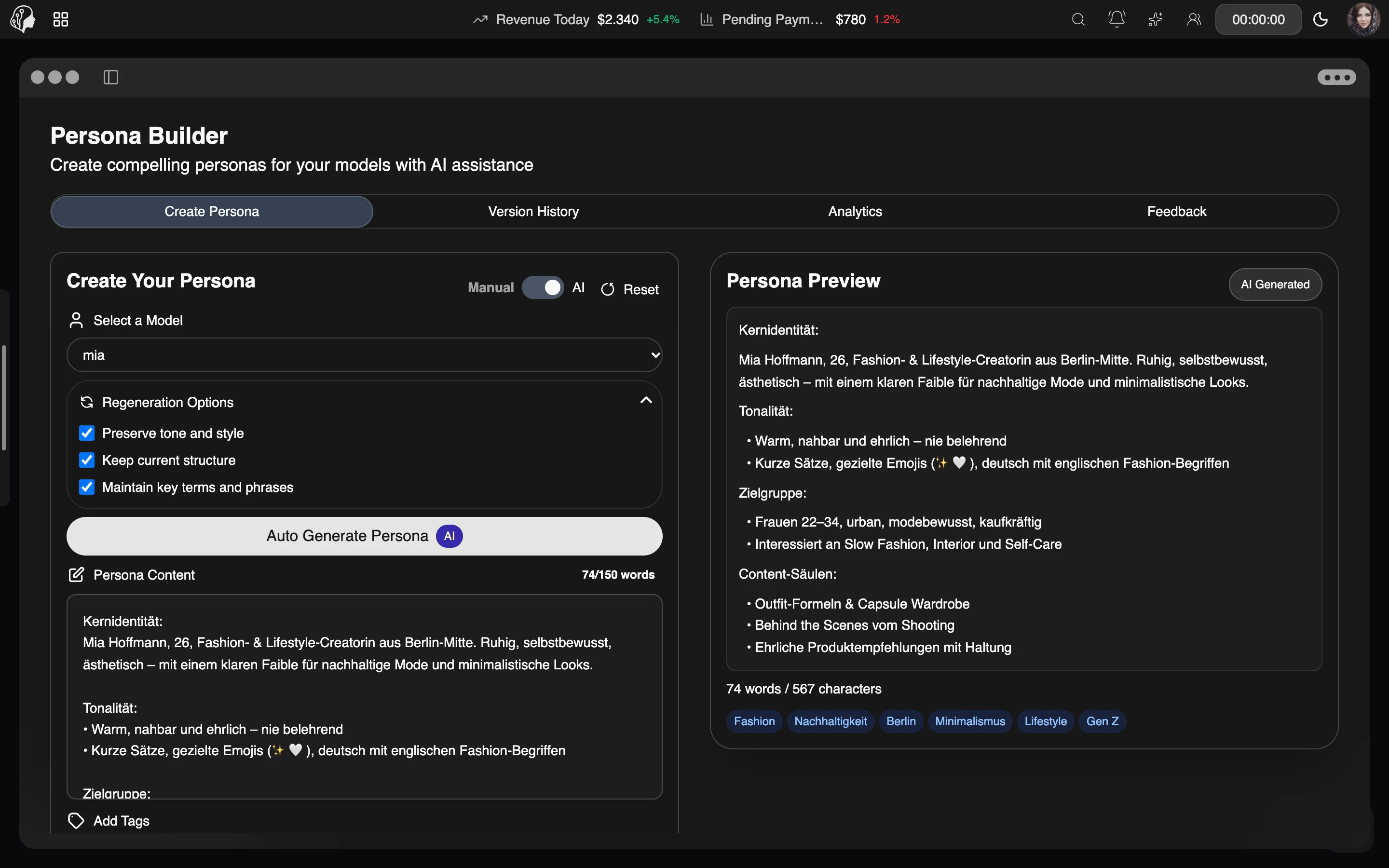Click the AI sparkles icon in top bar
Viewport: 1389px width, 868px height.
(x=1155, y=19)
